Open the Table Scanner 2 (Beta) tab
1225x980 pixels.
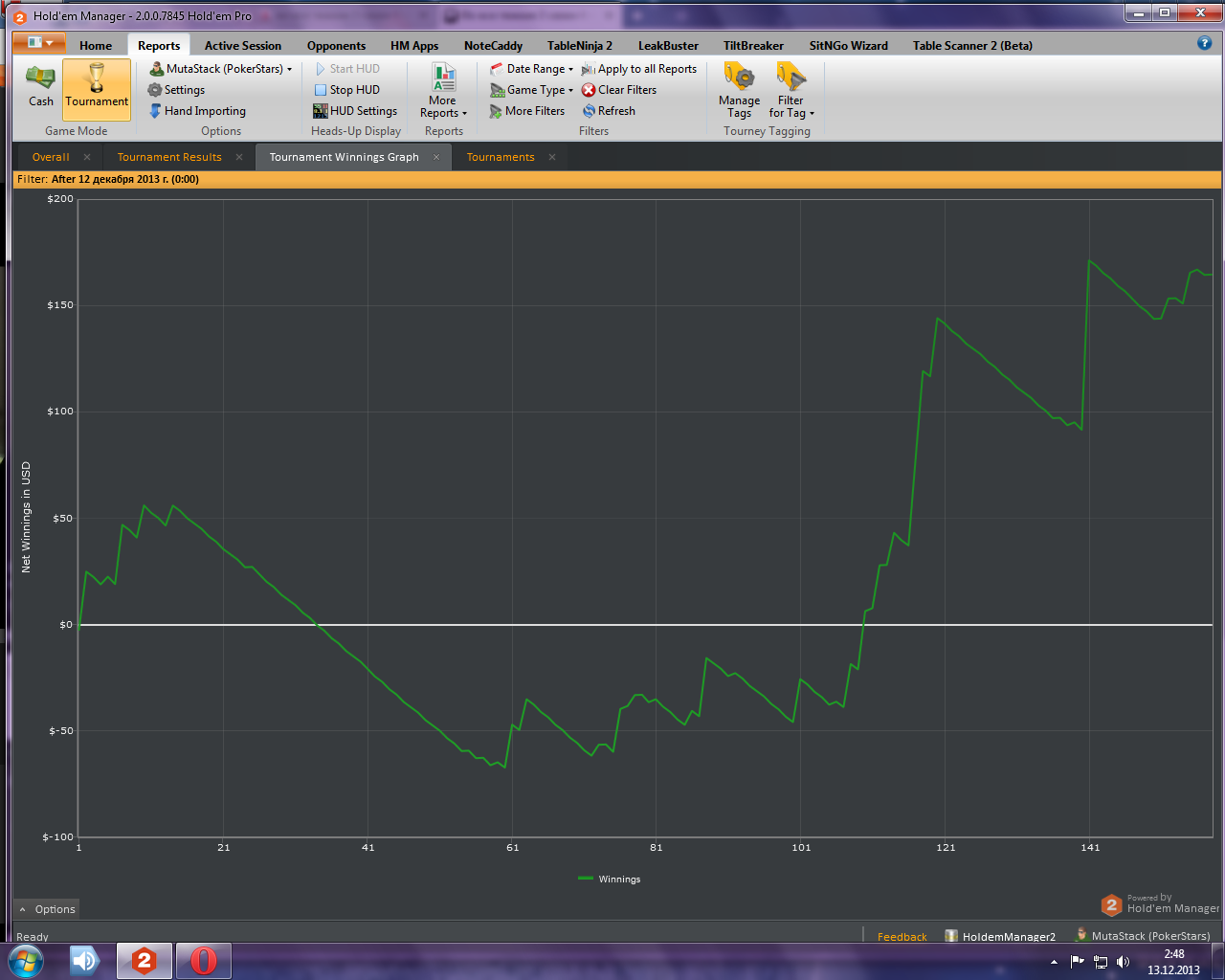(x=972, y=45)
